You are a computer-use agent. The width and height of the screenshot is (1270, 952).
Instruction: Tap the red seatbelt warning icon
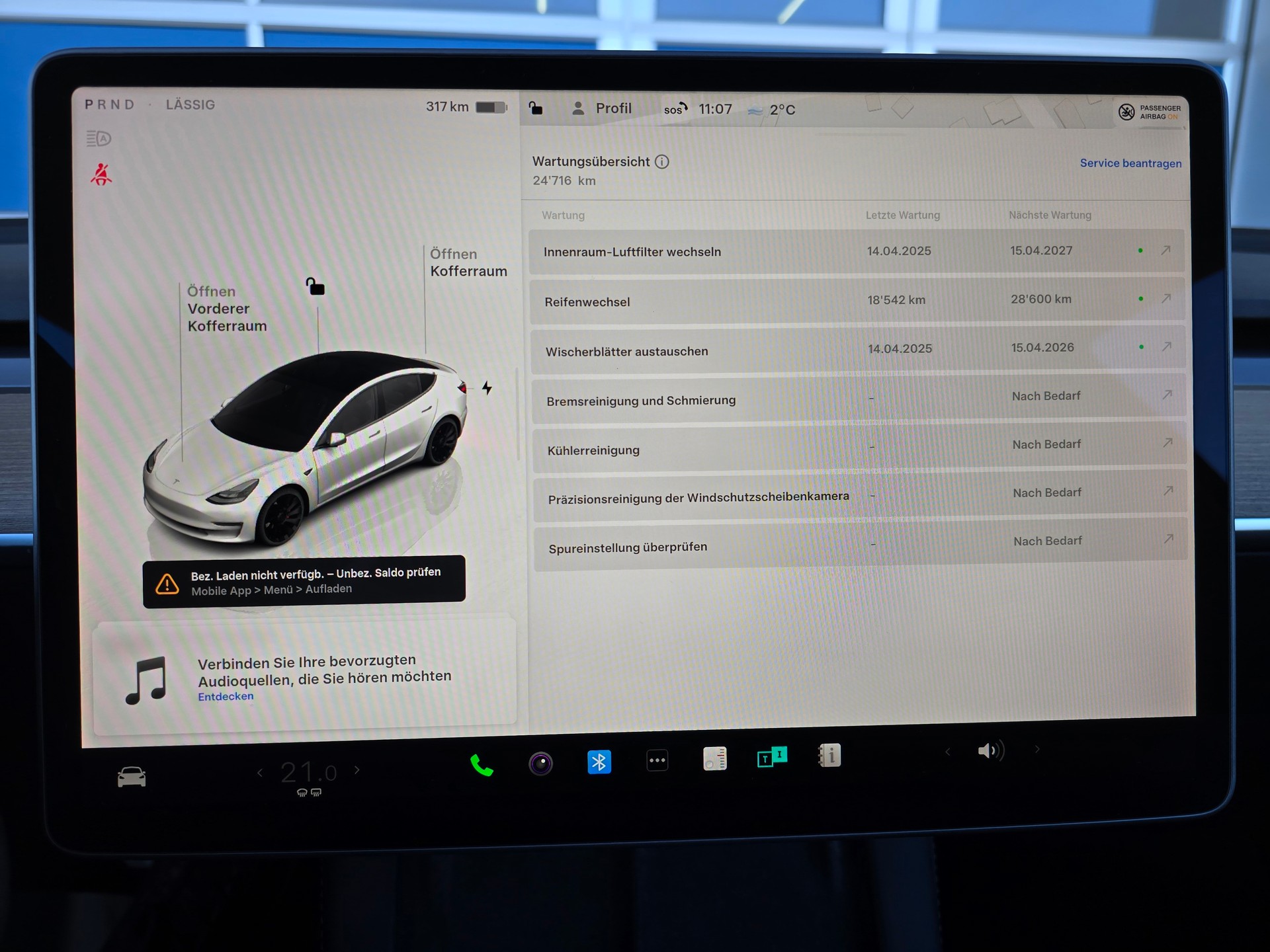pyautogui.click(x=101, y=175)
